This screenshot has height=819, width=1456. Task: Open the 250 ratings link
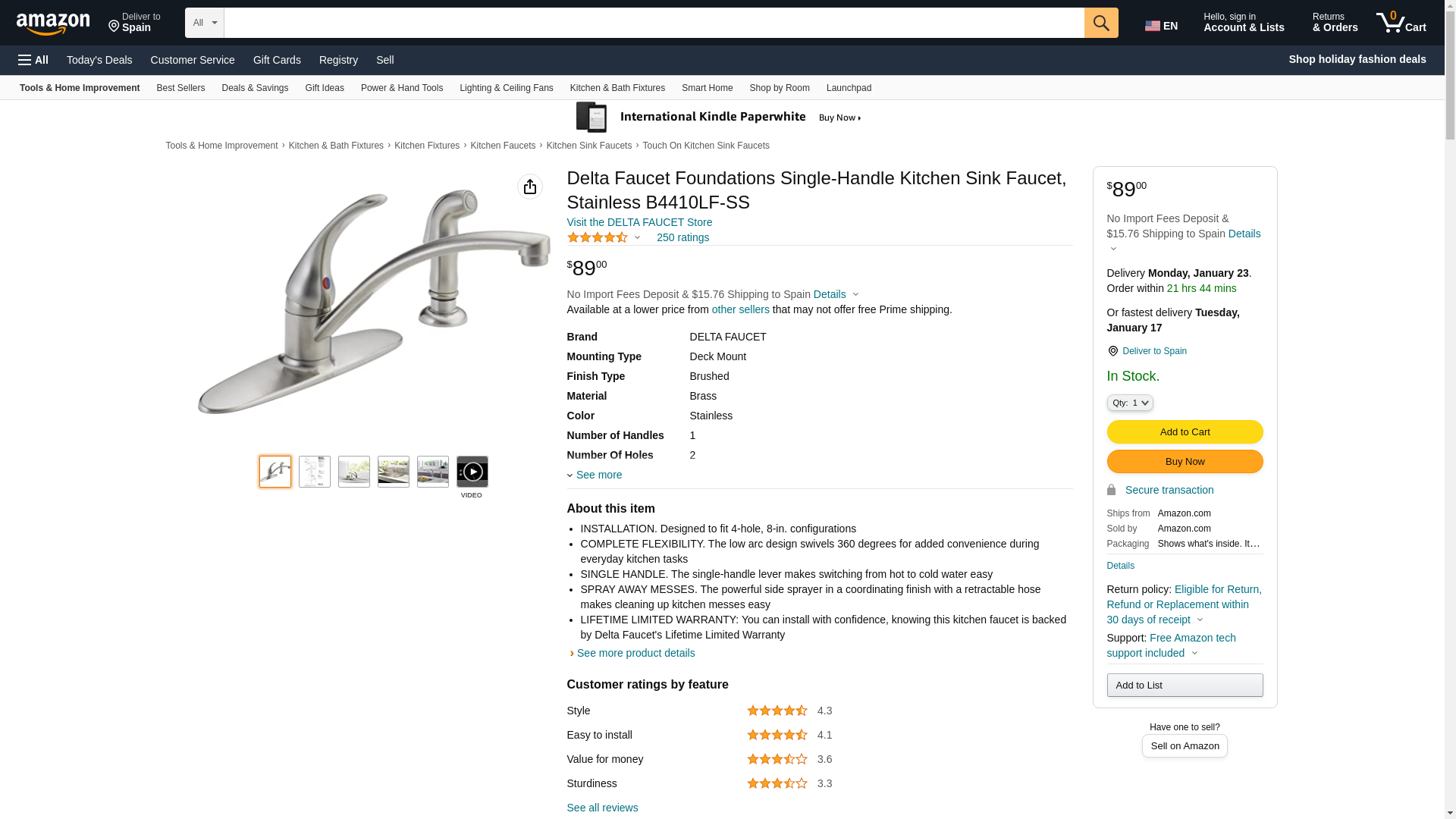point(682,237)
